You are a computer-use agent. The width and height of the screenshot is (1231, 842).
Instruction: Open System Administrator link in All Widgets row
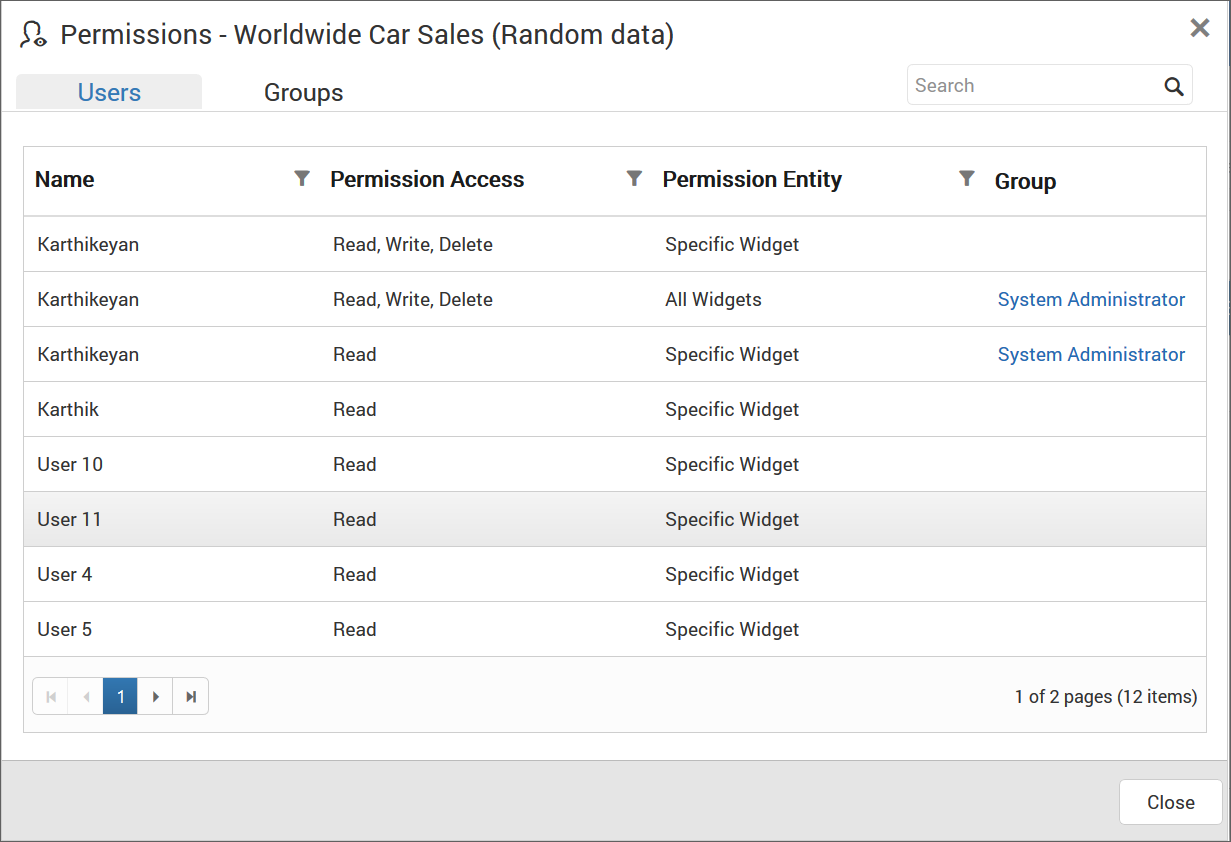coord(1091,299)
